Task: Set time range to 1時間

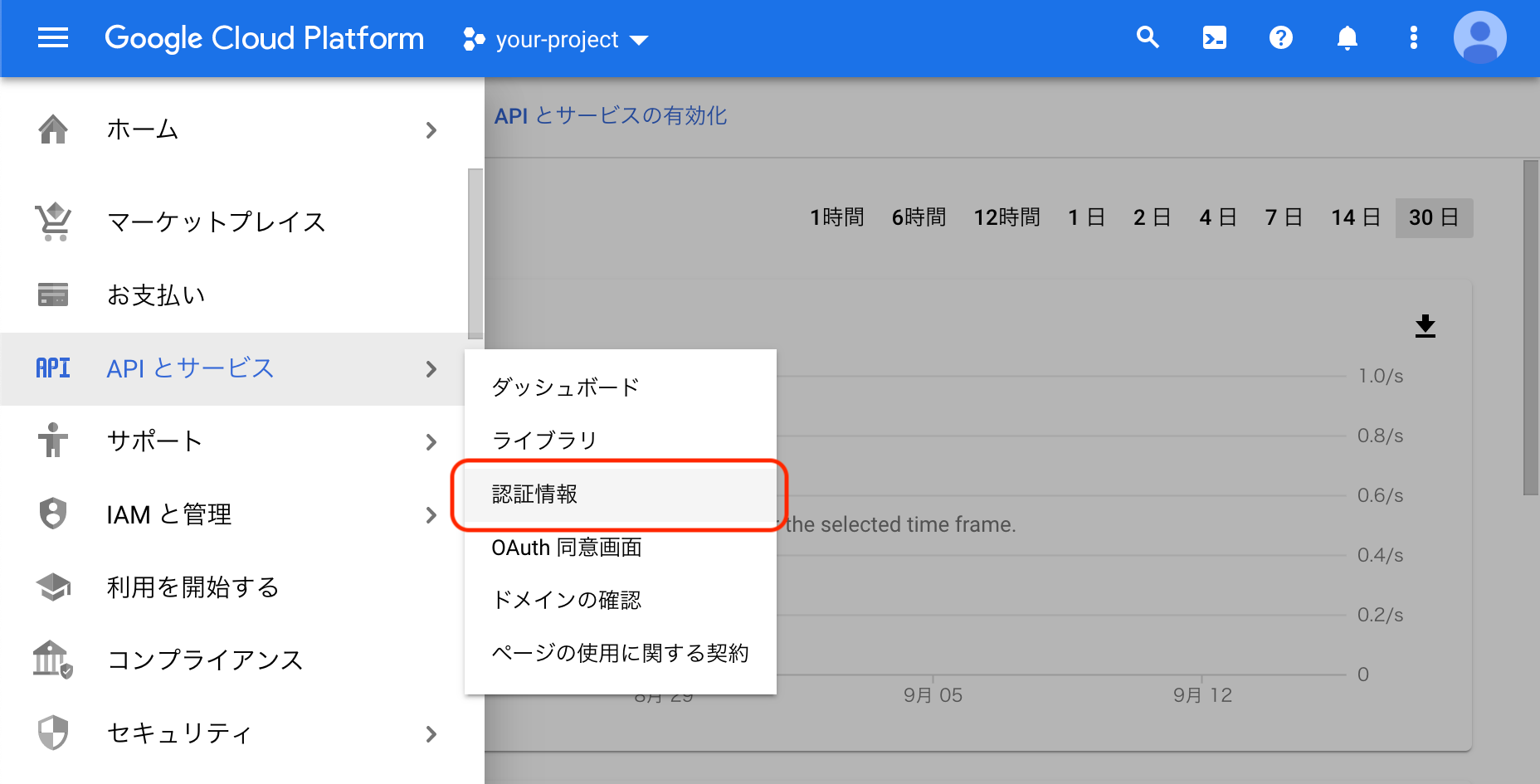Action: coord(837,217)
